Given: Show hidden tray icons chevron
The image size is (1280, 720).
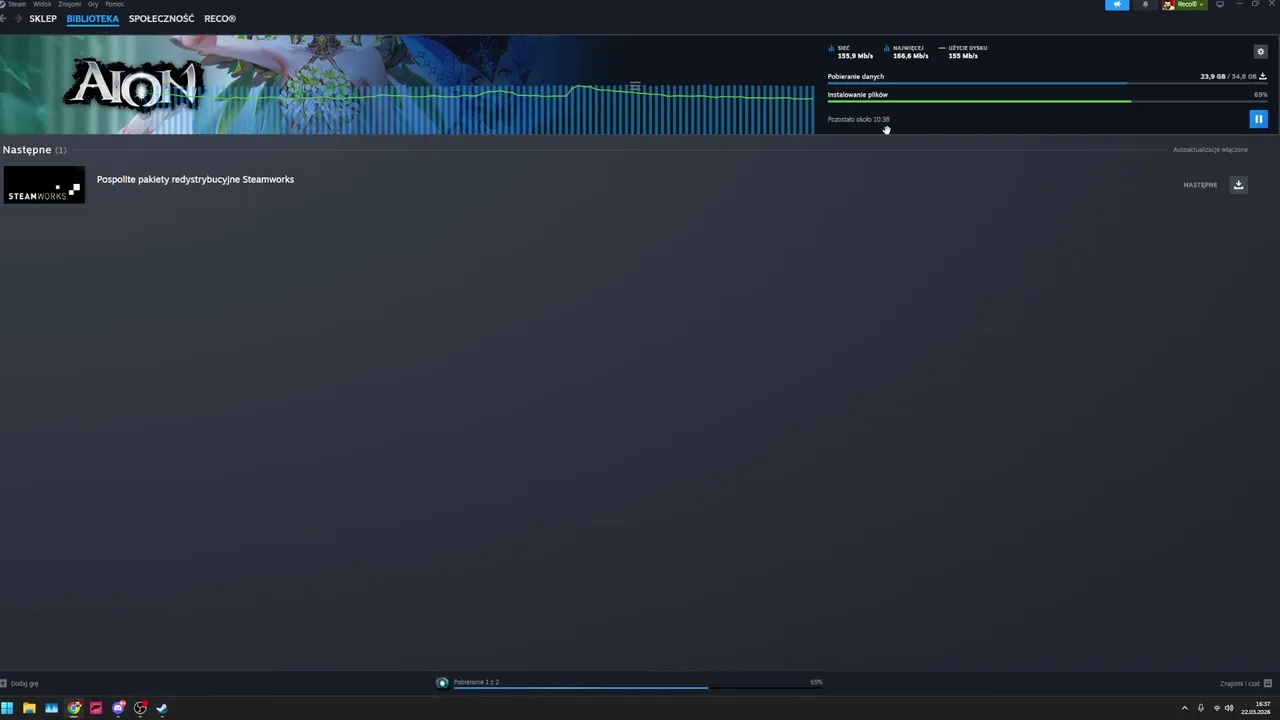Looking at the screenshot, I should (1185, 708).
